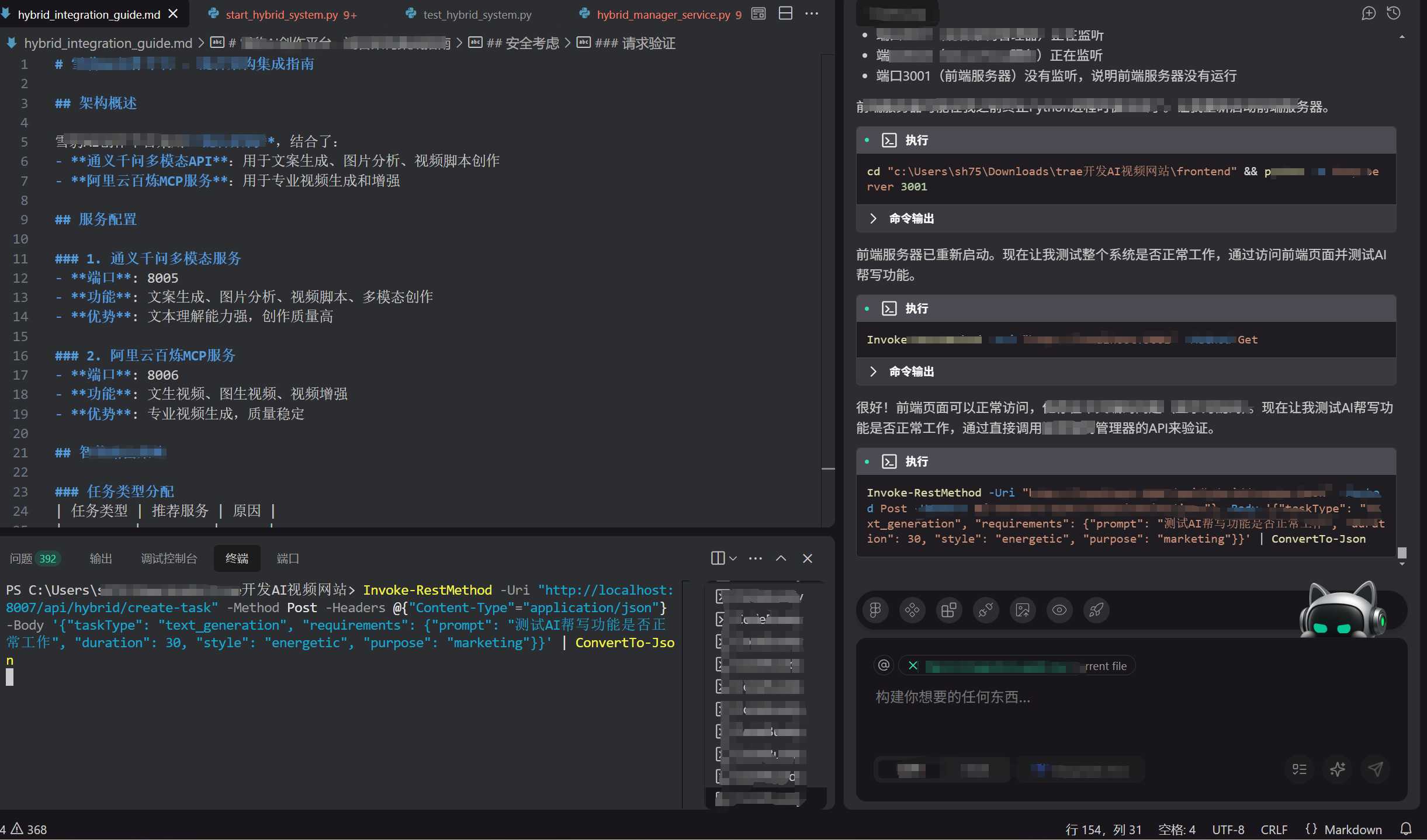The width and height of the screenshot is (1427, 840).
Task: Open the test_hybrid_system.py editor tab
Action: pos(477,15)
